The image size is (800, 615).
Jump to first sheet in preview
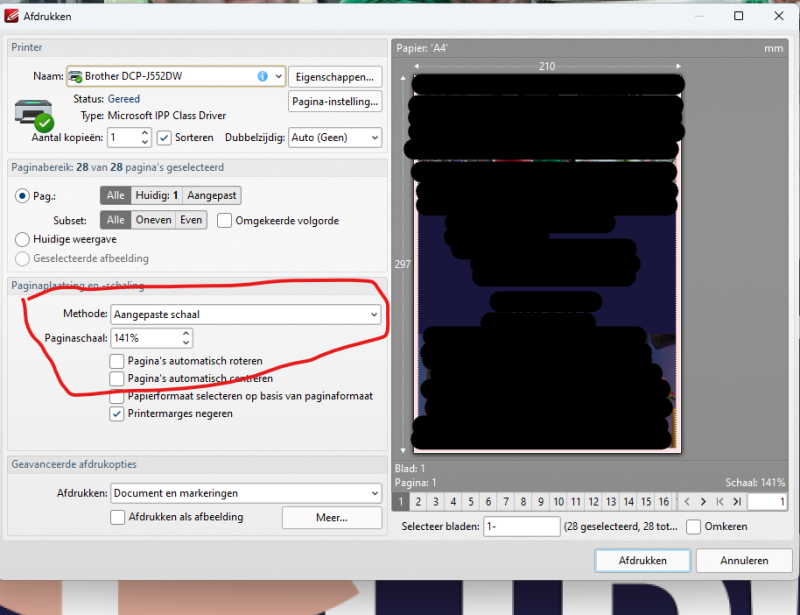[720, 501]
